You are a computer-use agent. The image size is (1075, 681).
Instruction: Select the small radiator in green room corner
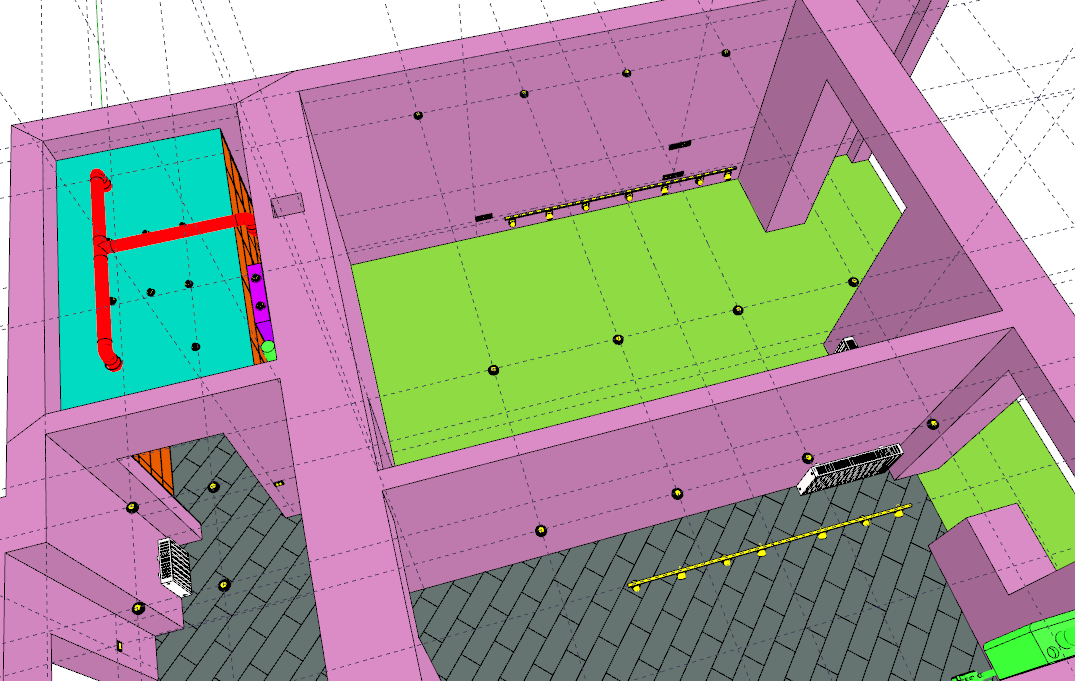click(x=848, y=344)
